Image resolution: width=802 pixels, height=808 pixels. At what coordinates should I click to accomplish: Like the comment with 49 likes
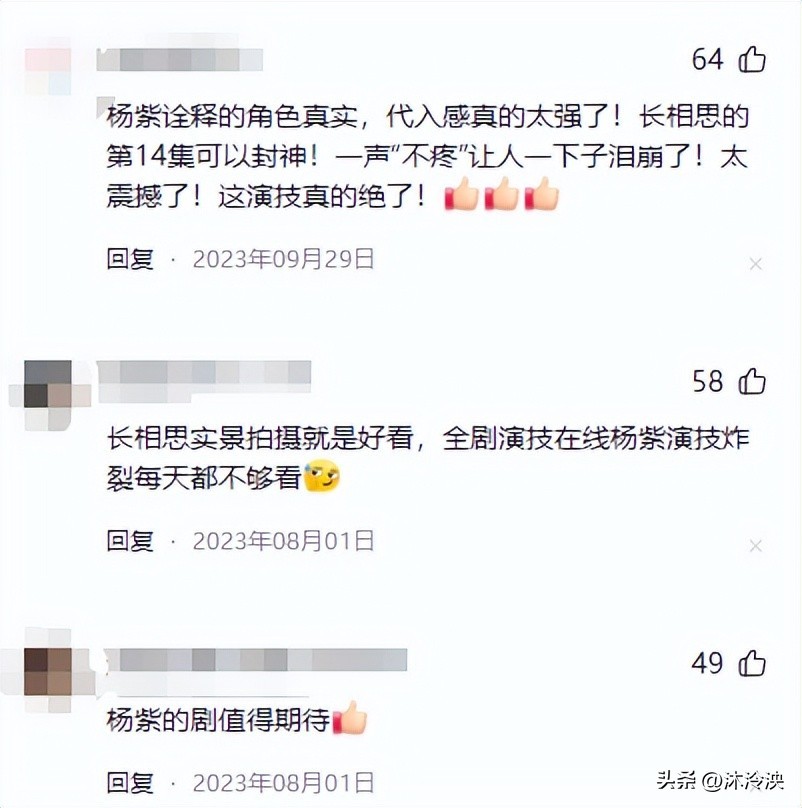click(x=752, y=663)
